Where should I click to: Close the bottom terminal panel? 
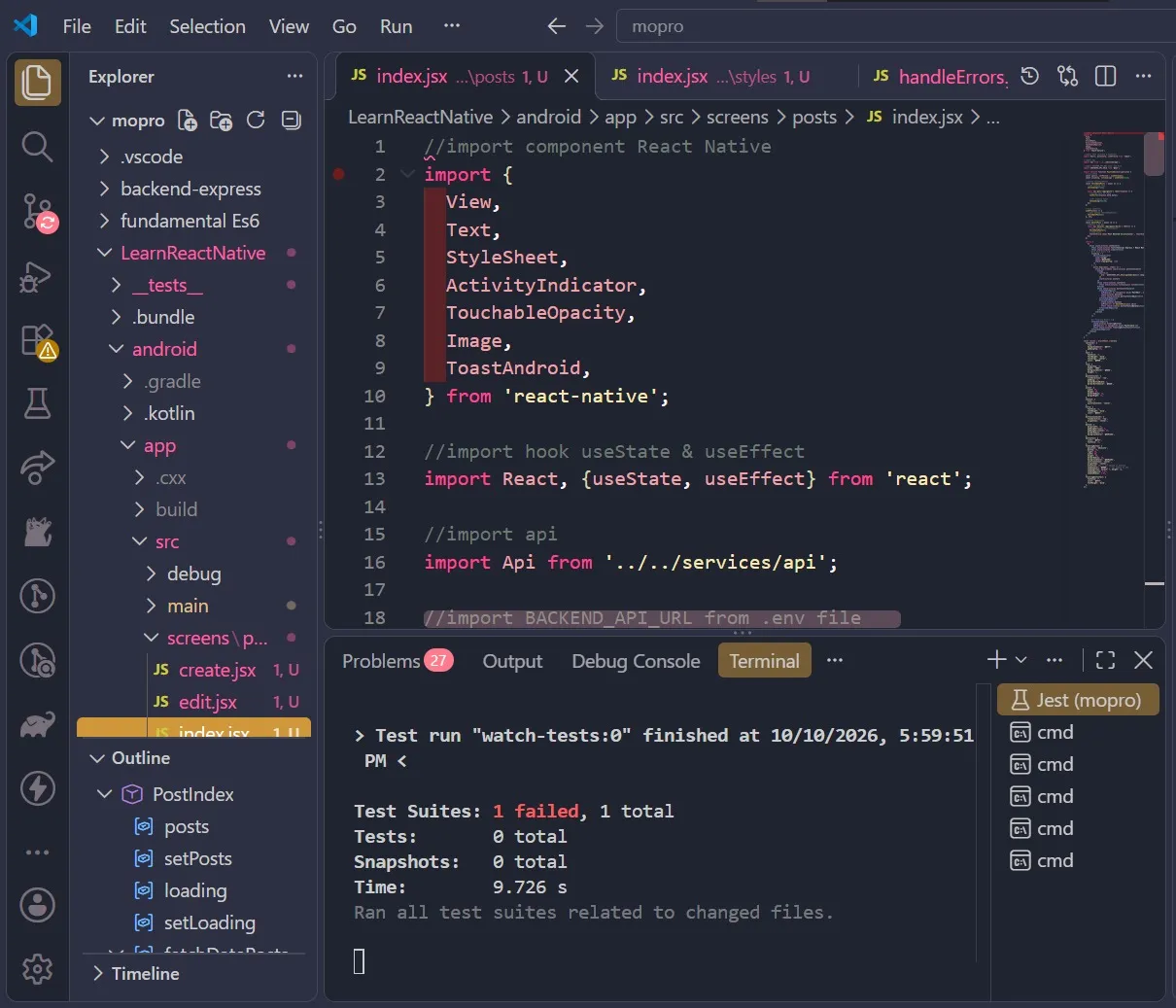coord(1143,661)
